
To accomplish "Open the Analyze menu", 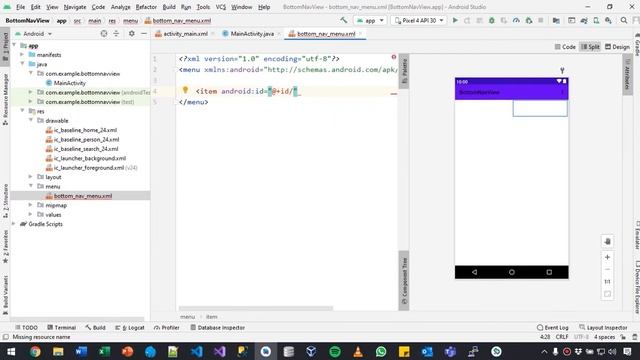I will click(120, 7).
